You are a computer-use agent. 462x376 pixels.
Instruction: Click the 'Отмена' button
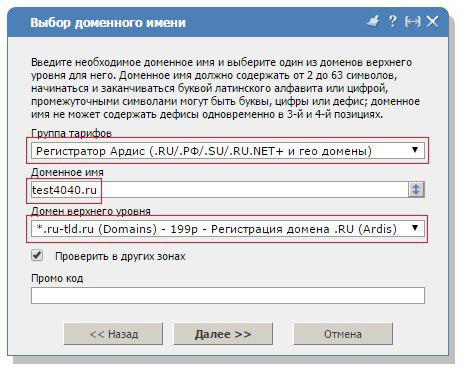[343, 334]
